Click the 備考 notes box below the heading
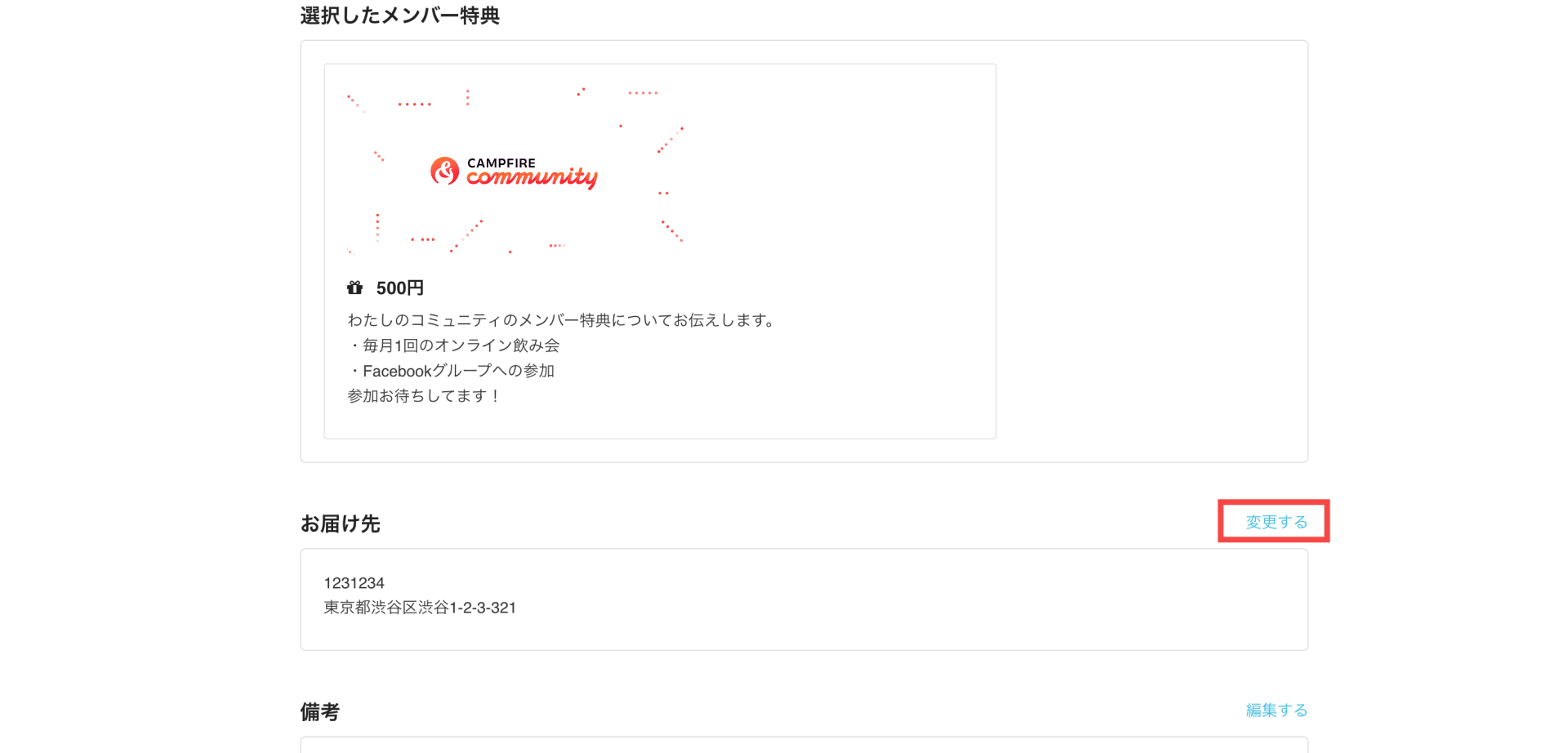 tap(804, 745)
